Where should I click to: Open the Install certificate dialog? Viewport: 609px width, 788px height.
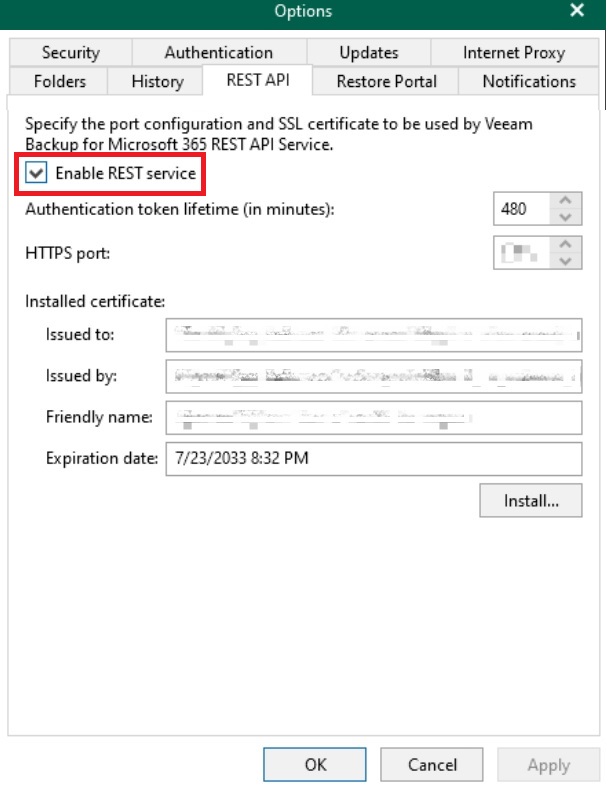pyautogui.click(x=531, y=501)
